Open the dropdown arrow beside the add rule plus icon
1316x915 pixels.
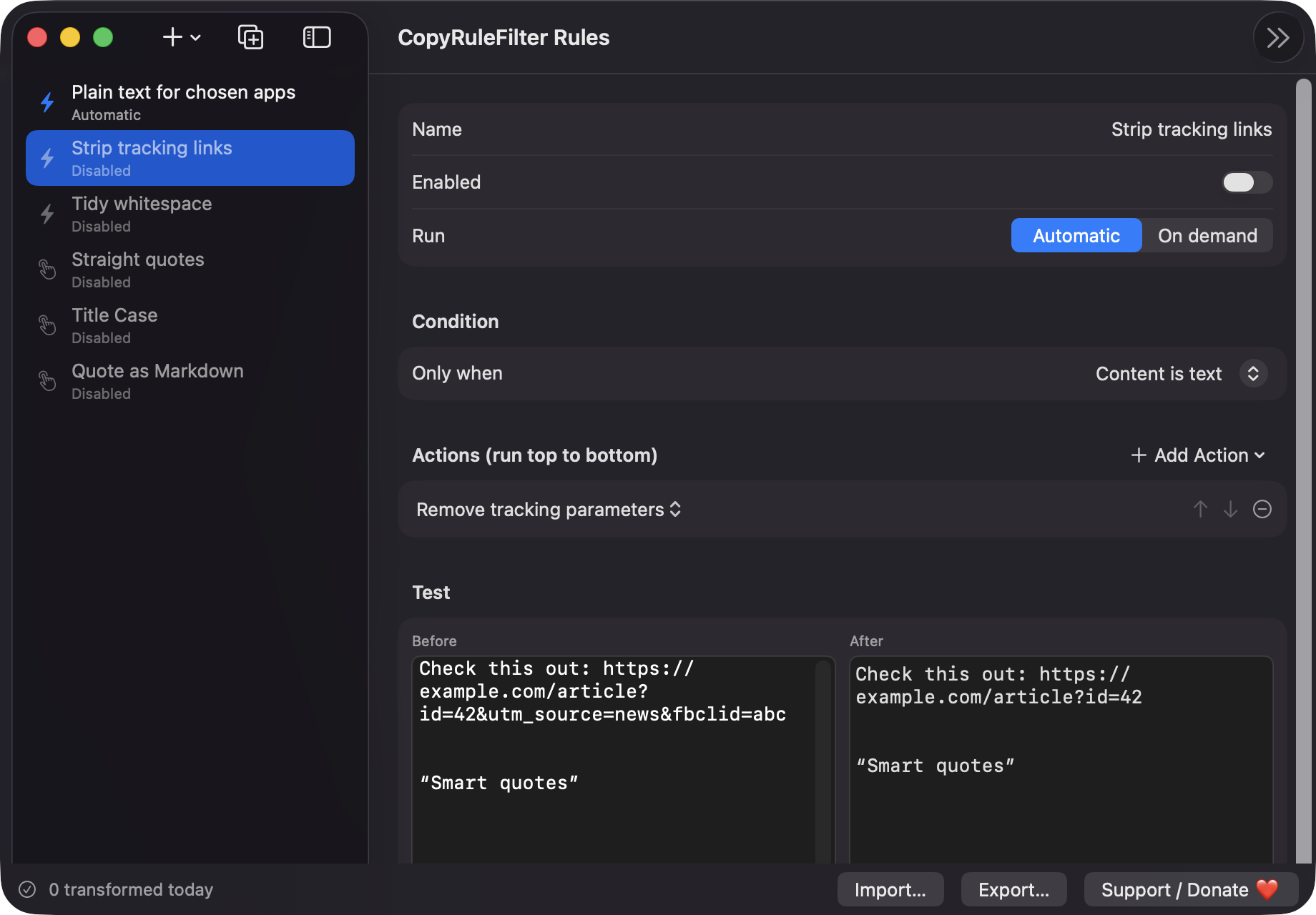coord(195,38)
